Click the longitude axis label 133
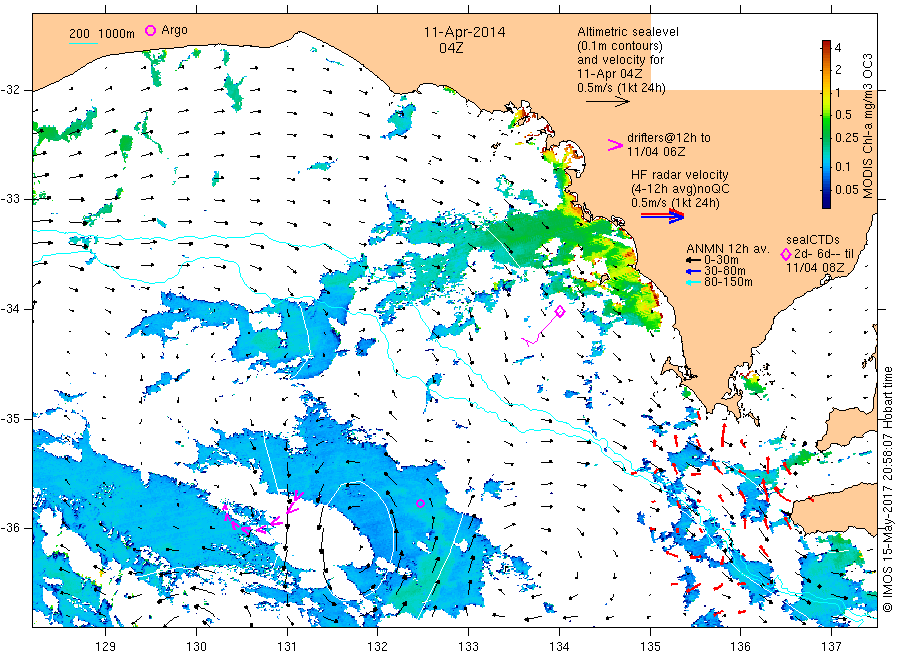This screenshot has height=660, width=900. 468,647
